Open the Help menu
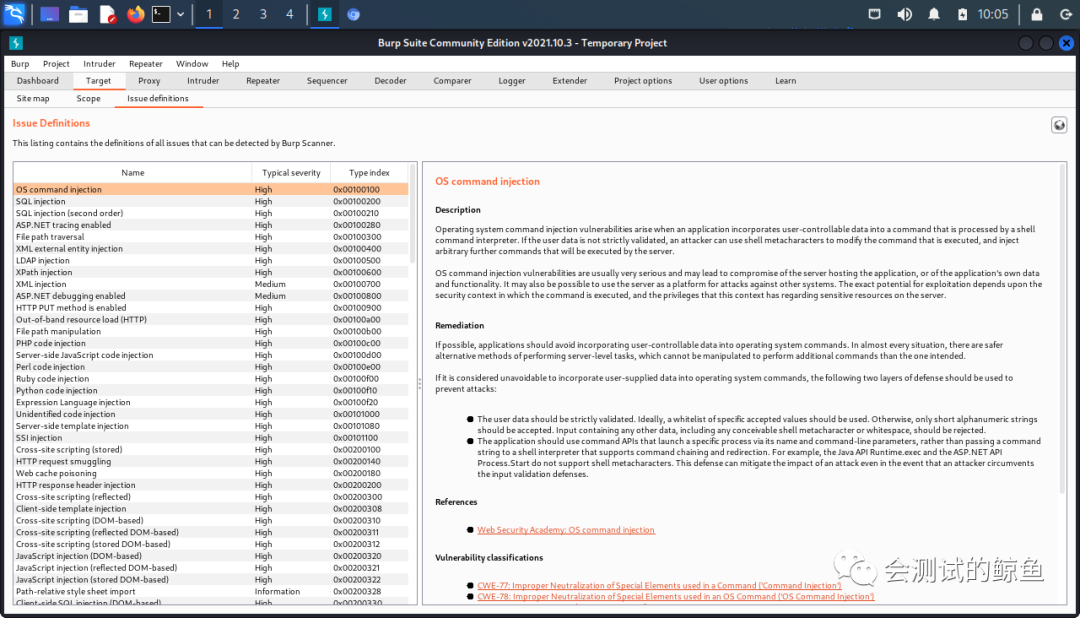 [230, 63]
